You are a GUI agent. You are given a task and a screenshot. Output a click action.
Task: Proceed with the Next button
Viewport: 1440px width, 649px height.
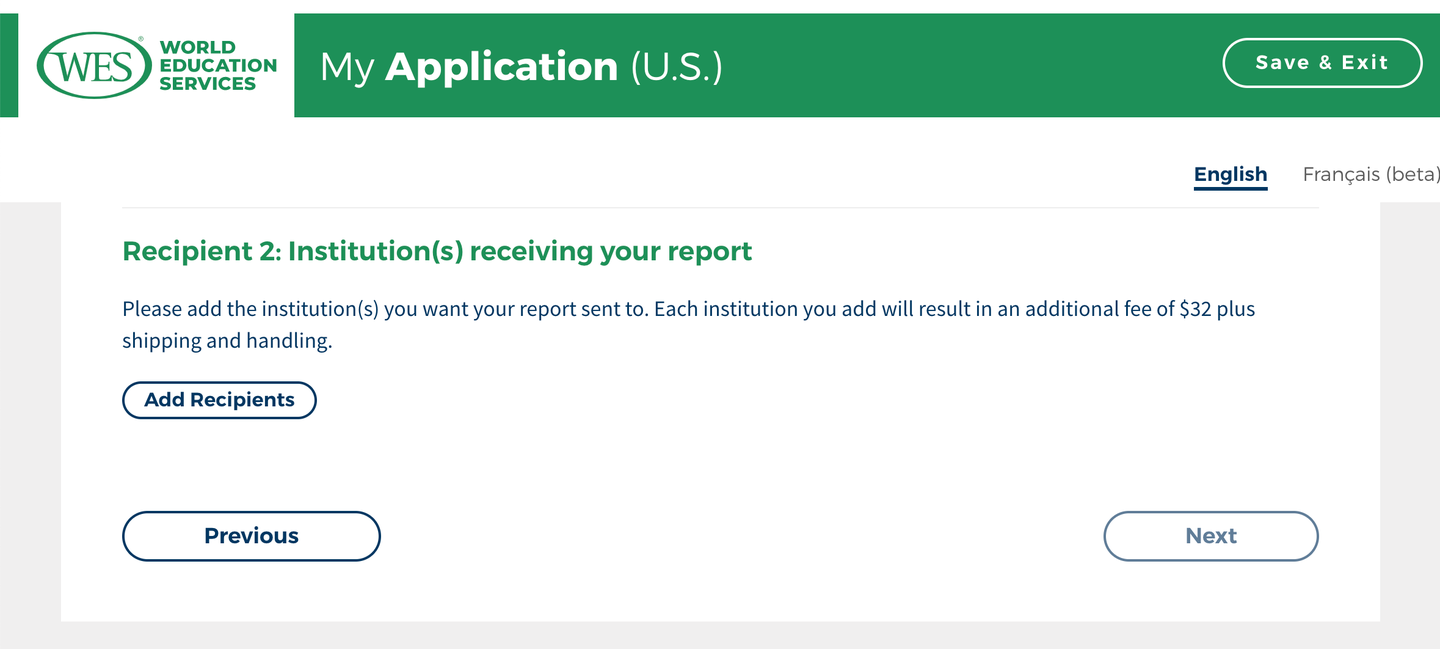[x=1210, y=536]
